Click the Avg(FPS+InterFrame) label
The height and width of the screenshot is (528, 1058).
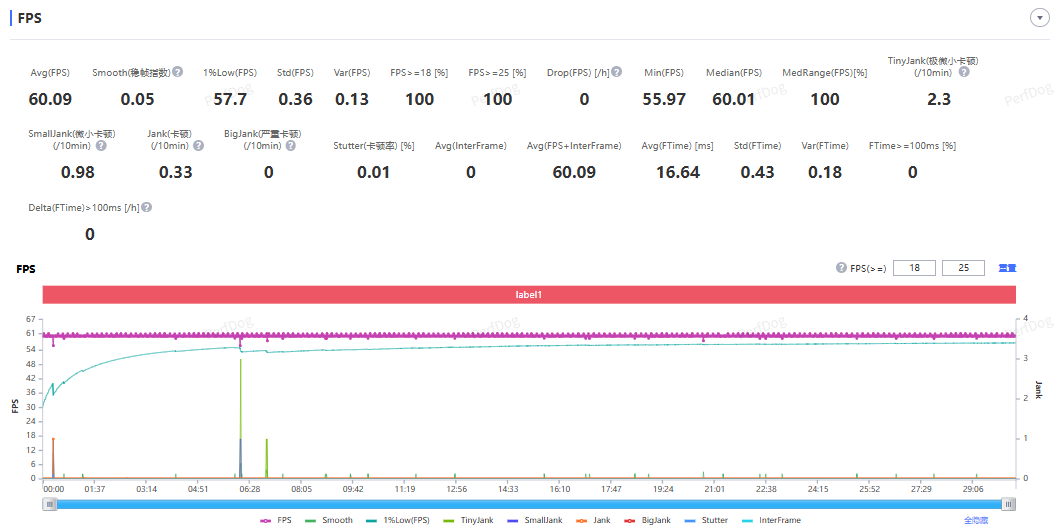(x=574, y=146)
